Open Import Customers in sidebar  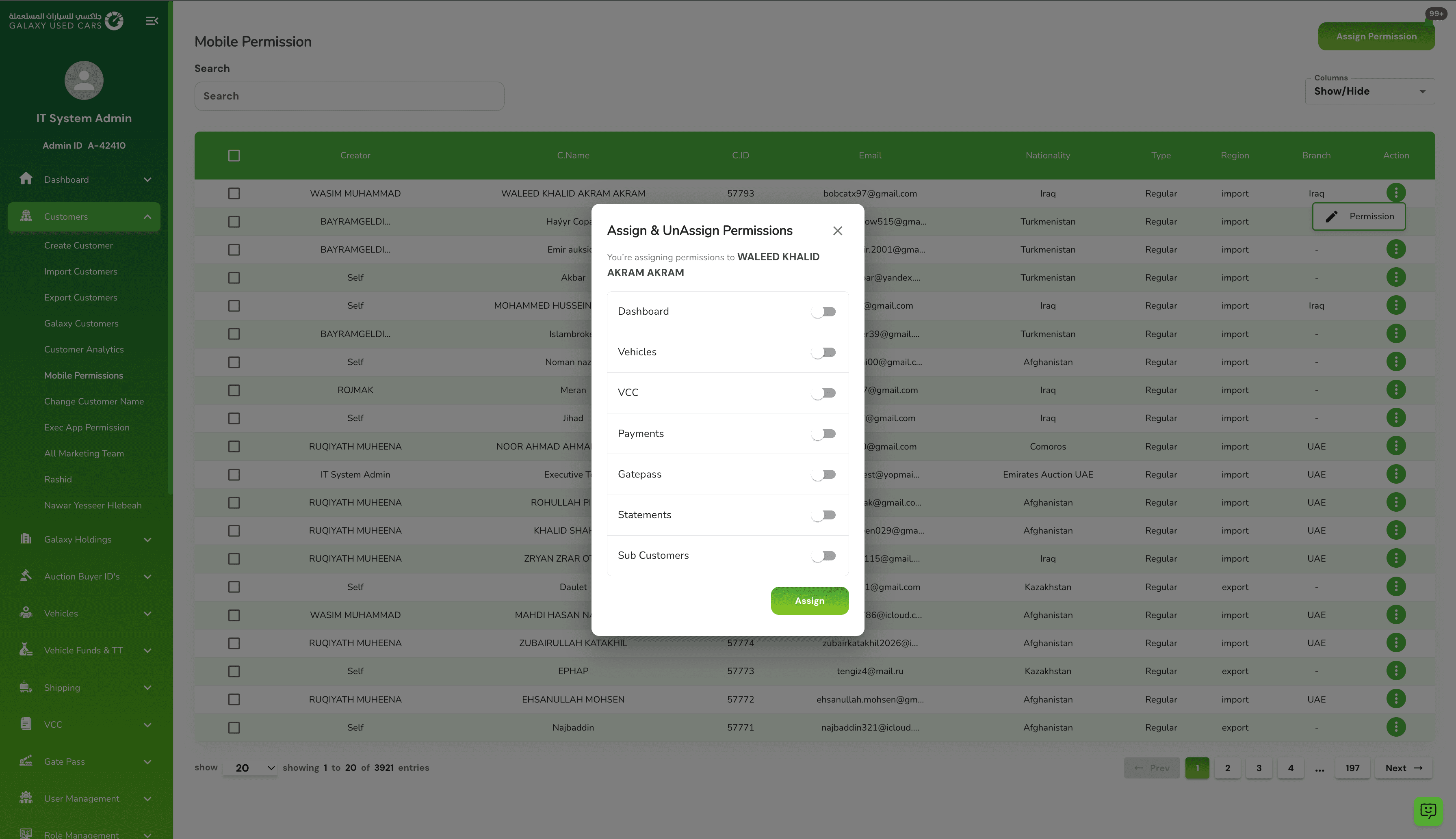tap(81, 271)
